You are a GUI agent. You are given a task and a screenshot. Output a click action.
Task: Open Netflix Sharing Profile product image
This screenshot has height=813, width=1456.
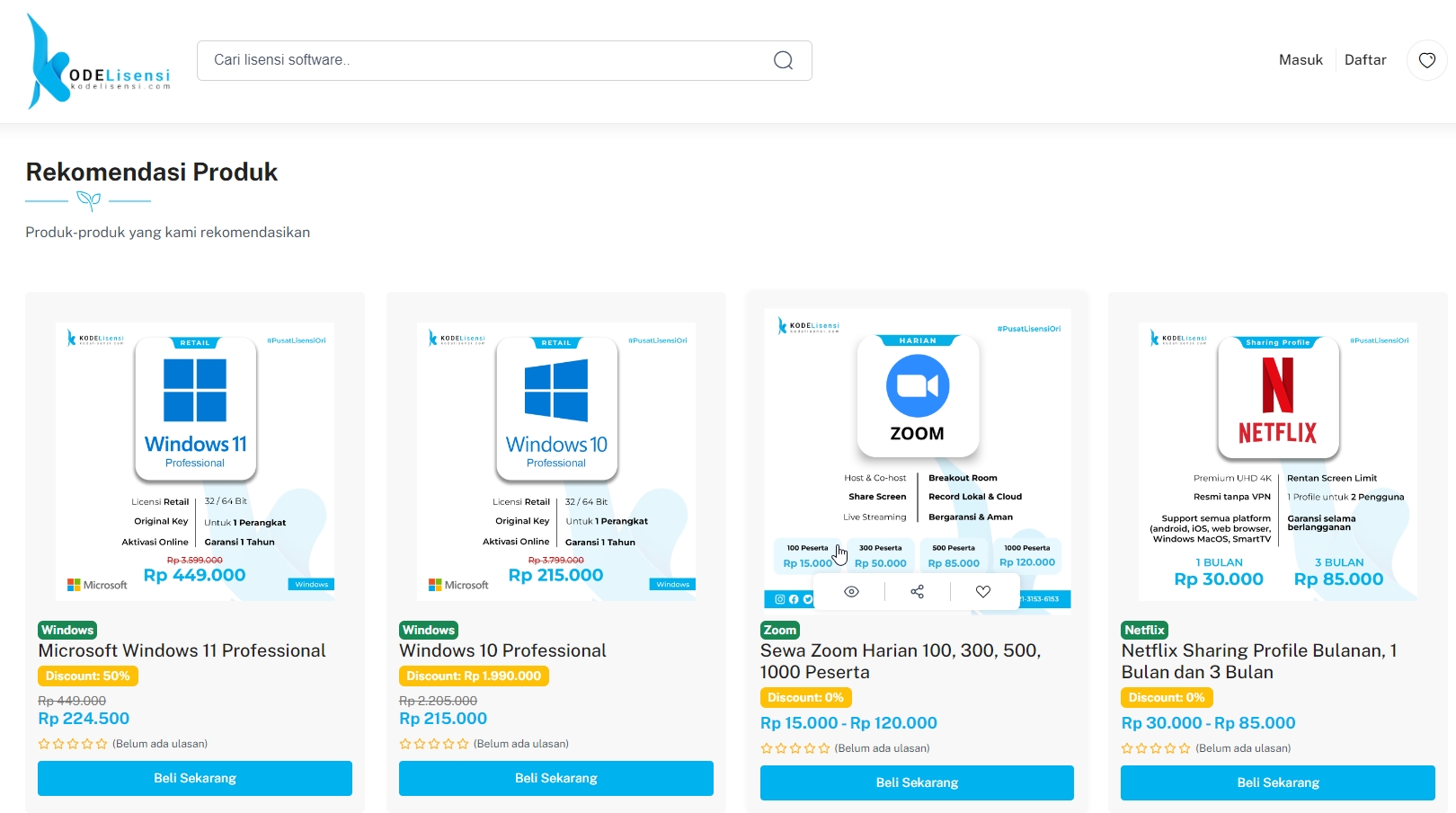click(x=1278, y=462)
